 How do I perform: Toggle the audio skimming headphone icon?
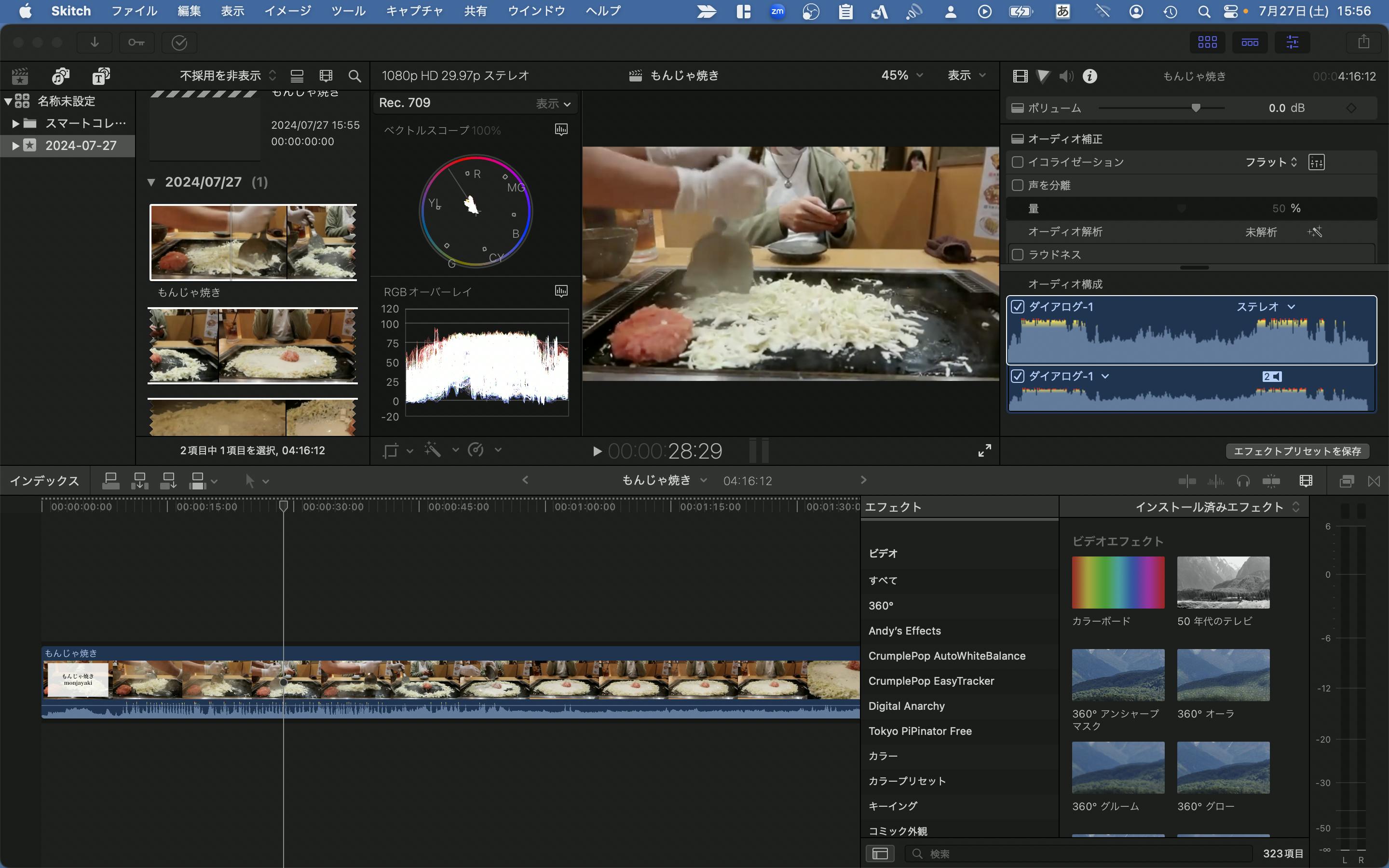[x=1243, y=481]
